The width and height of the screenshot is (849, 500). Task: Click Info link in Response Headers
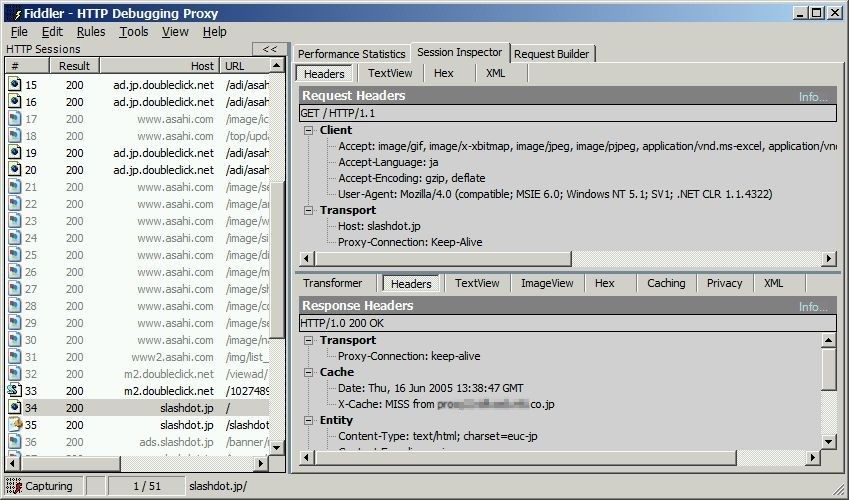[x=813, y=307]
